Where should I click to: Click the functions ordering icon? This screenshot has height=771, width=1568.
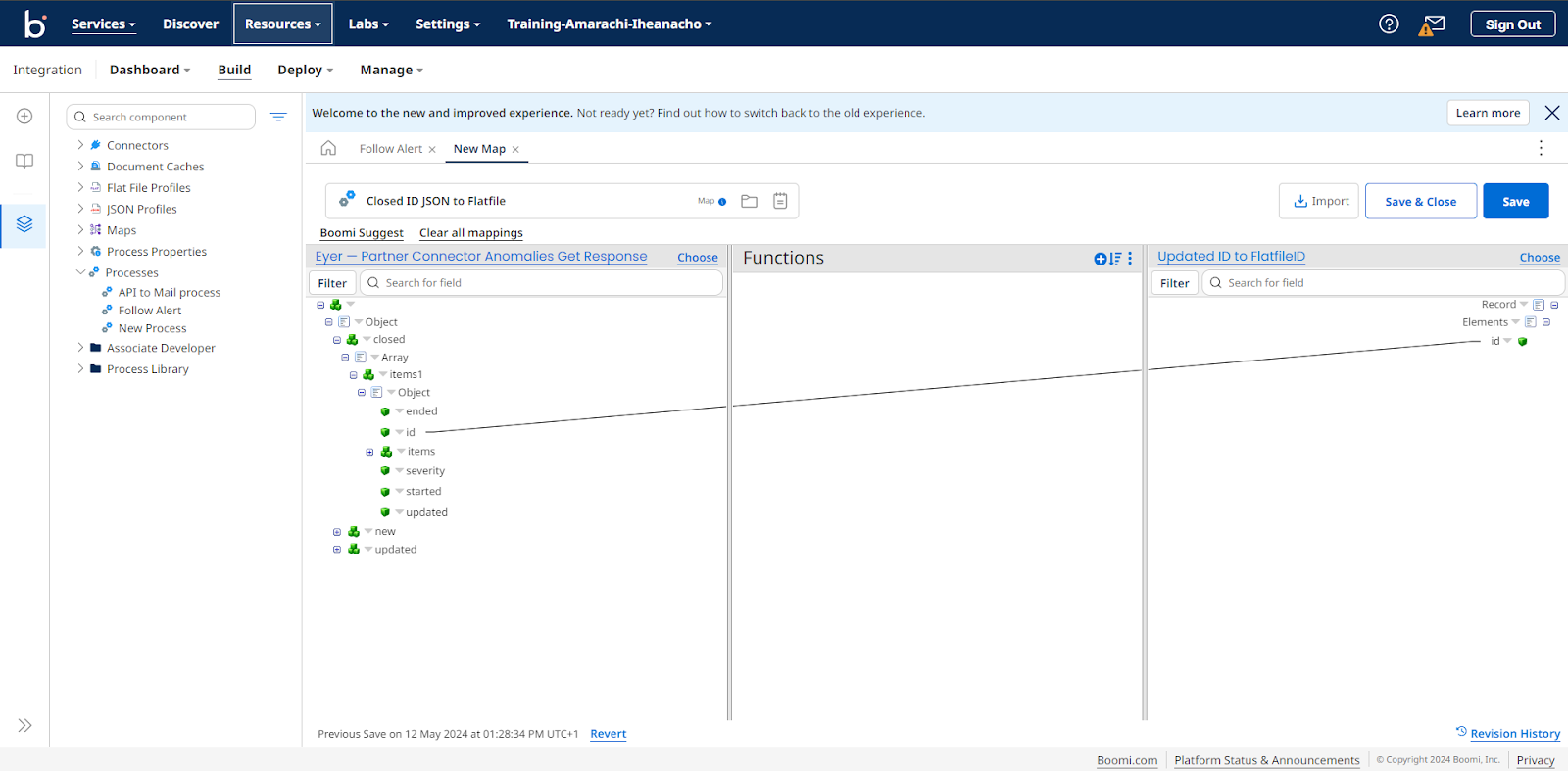(1115, 259)
